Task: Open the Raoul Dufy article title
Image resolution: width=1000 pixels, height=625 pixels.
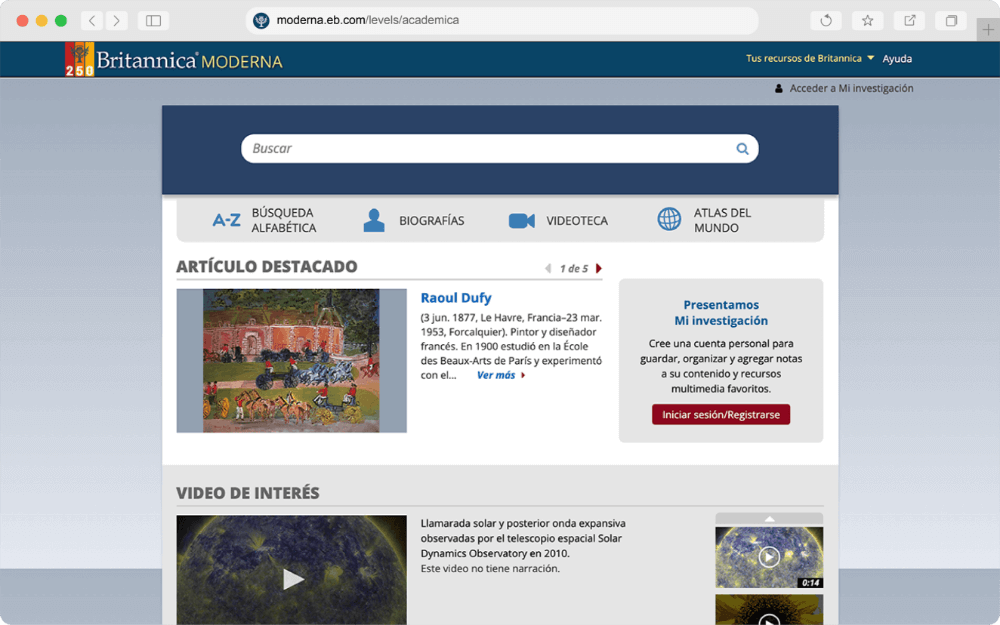Action: click(456, 298)
